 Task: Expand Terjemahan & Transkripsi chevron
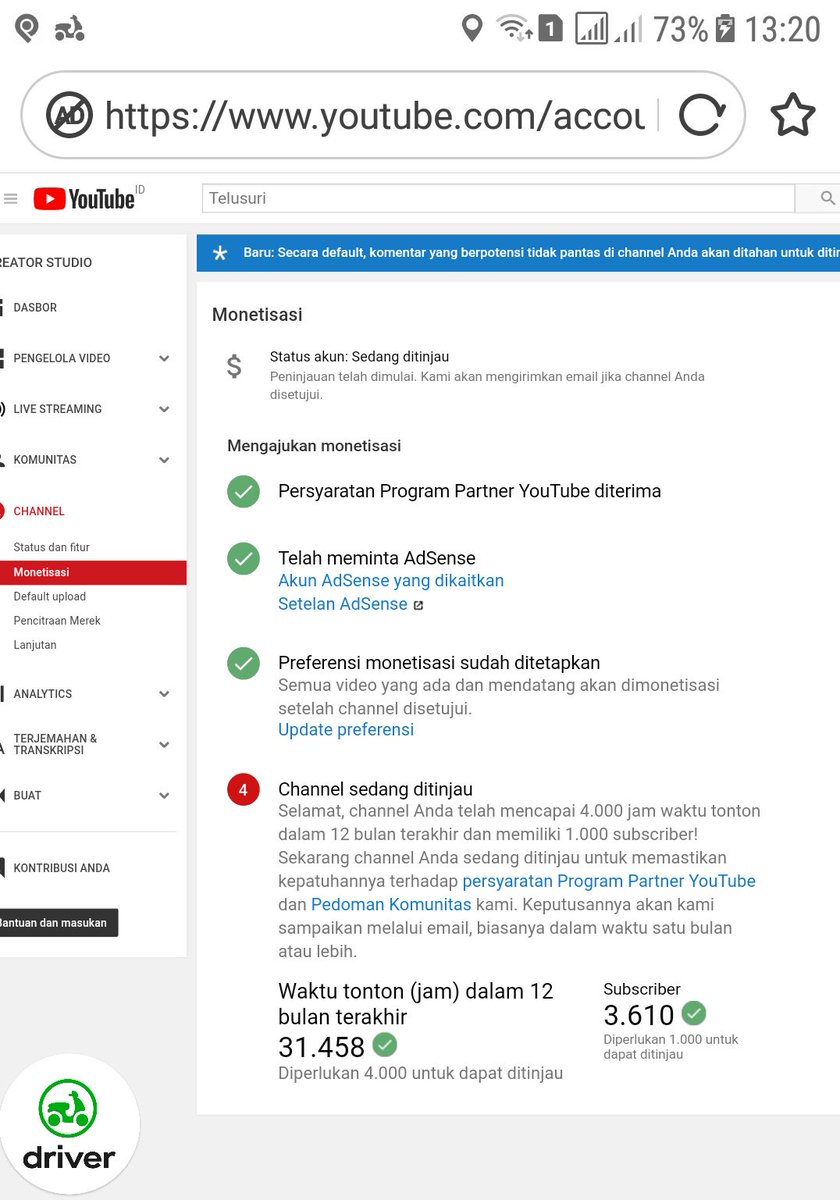(164, 745)
